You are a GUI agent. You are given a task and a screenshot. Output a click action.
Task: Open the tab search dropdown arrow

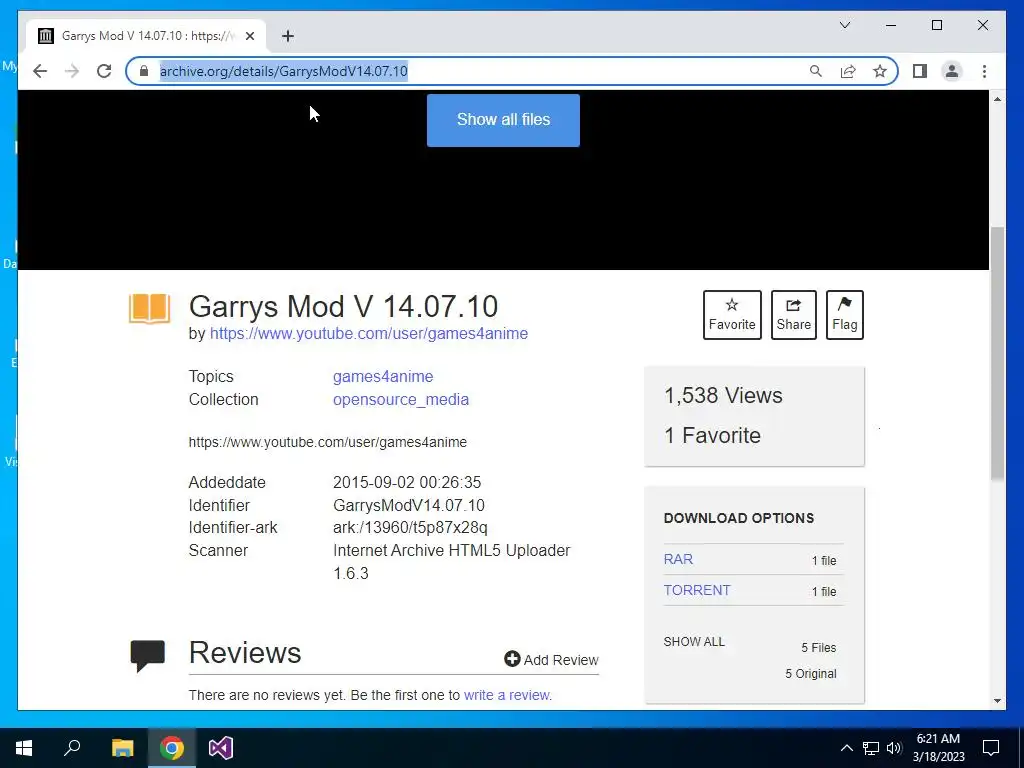[x=844, y=25]
